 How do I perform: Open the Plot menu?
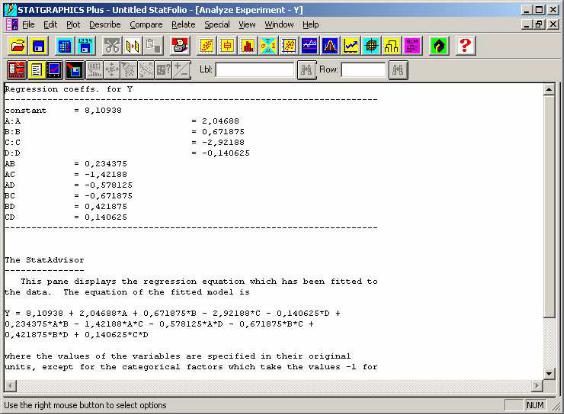73,24
